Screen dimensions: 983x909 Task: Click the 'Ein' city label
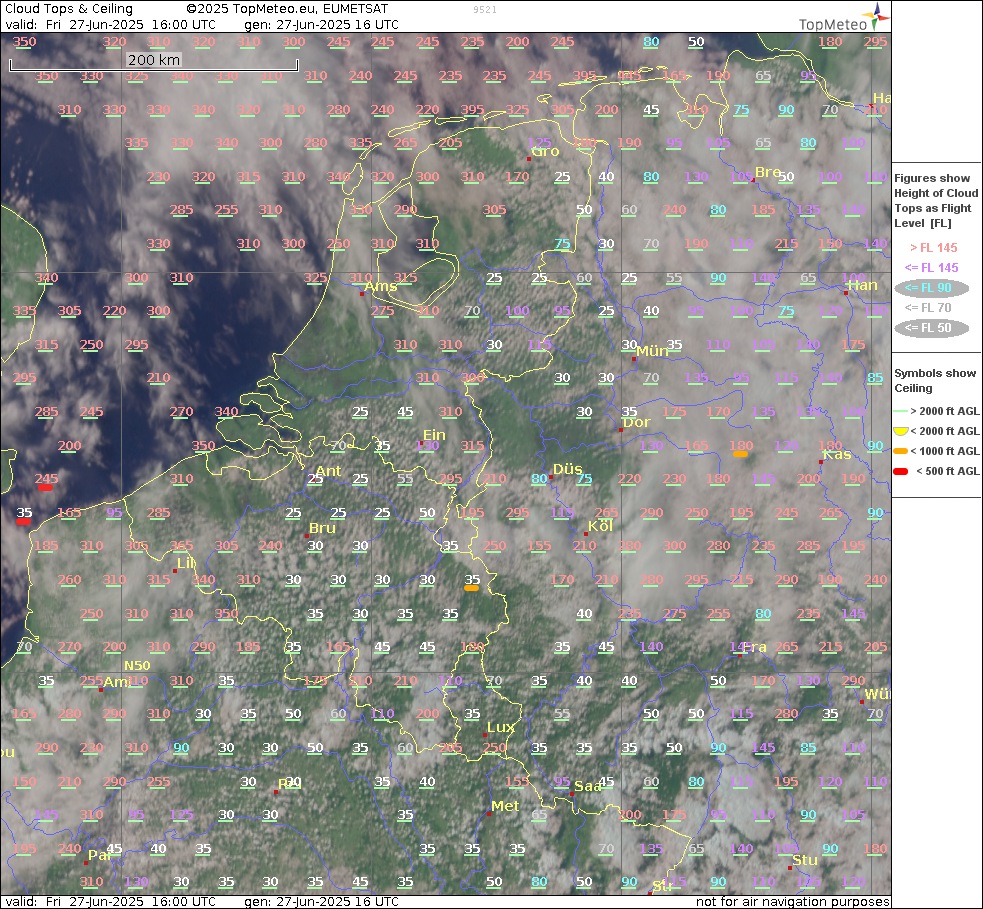point(434,435)
